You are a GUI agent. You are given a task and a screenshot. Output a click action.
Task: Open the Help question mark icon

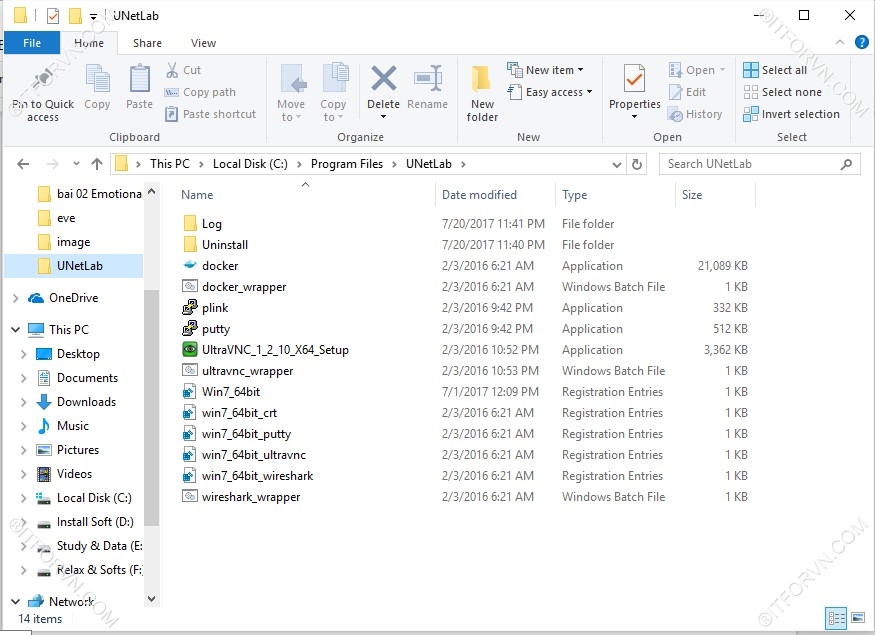pyautogui.click(x=861, y=43)
